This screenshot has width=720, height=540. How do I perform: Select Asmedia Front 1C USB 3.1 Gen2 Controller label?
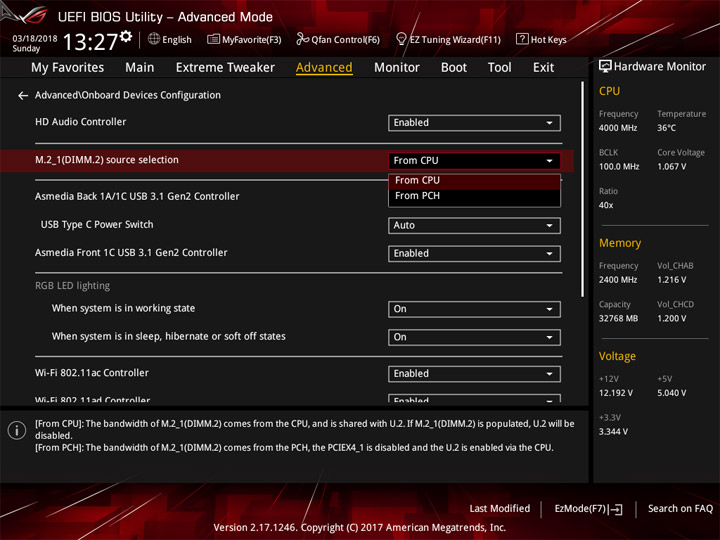[131, 253]
